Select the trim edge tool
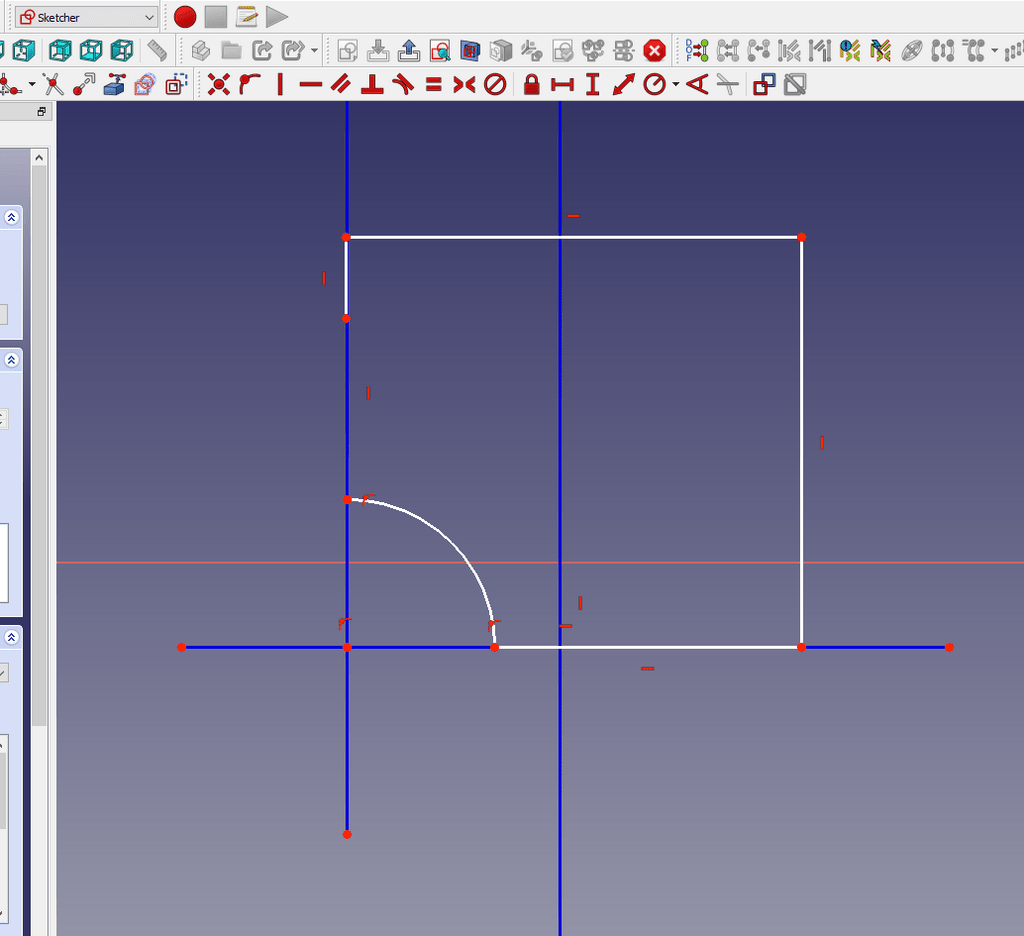The image size is (1024, 936). (53, 84)
